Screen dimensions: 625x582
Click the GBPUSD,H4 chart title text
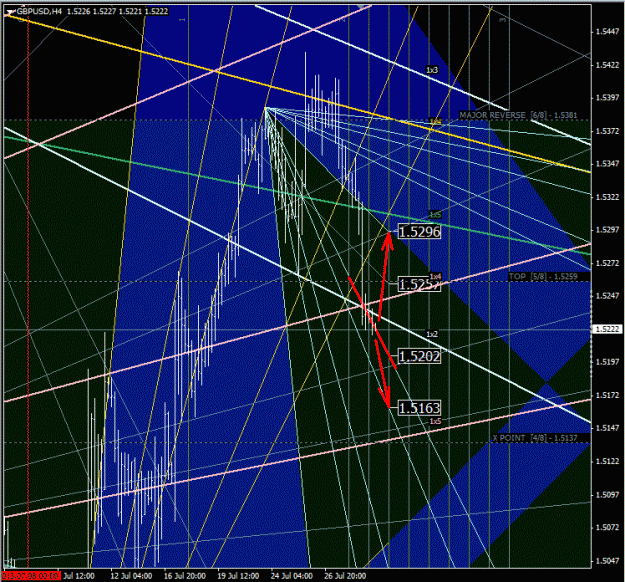(39, 12)
